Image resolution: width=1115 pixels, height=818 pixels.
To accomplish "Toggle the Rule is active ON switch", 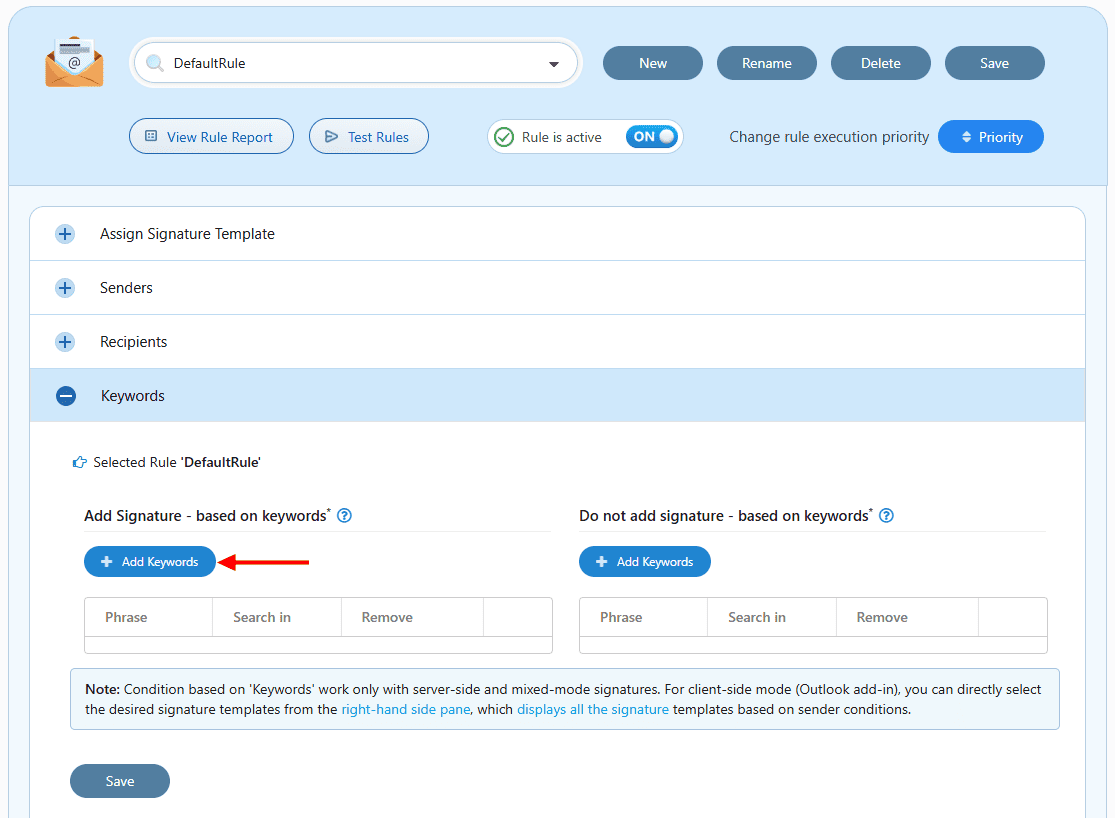I will (x=652, y=137).
